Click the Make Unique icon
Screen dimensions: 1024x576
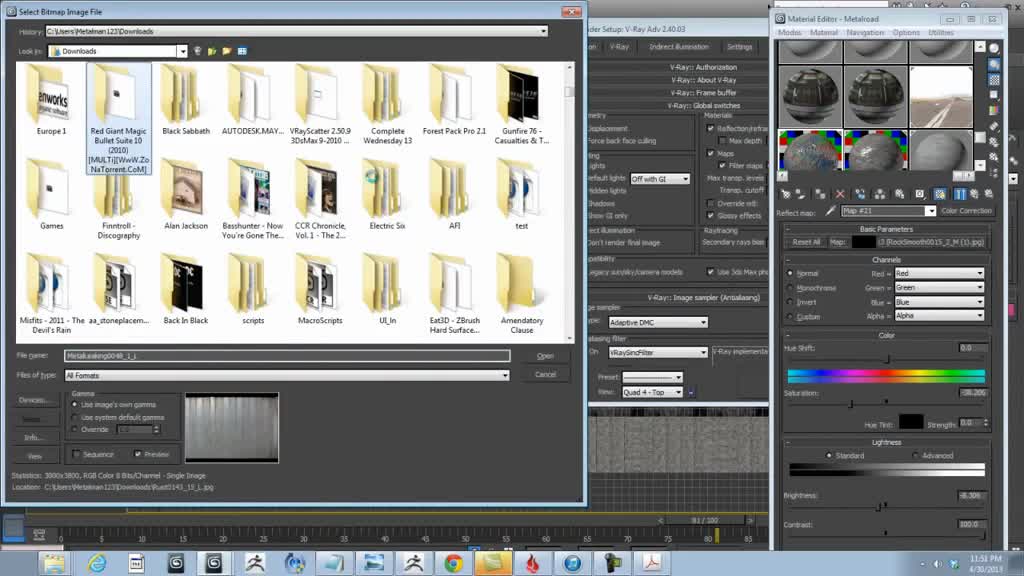(880, 194)
